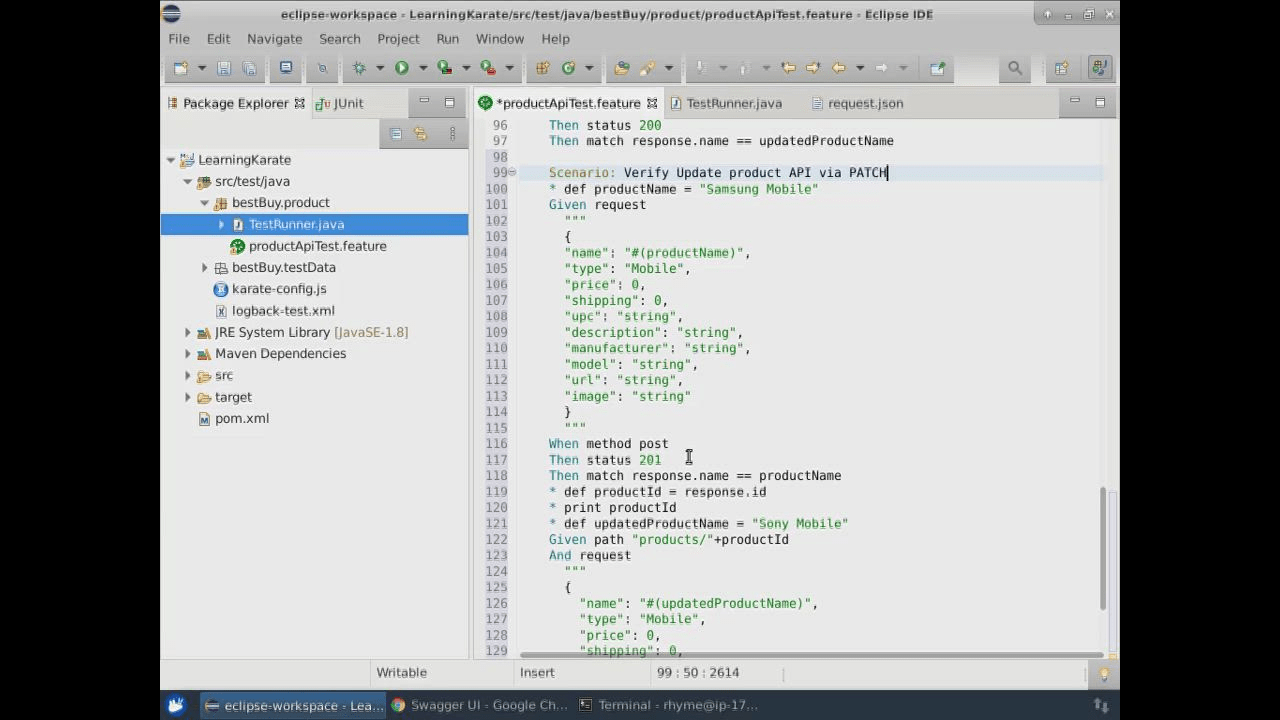
Task: Open Swagger UI from the taskbar
Action: pyautogui.click(x=478, y=705)
